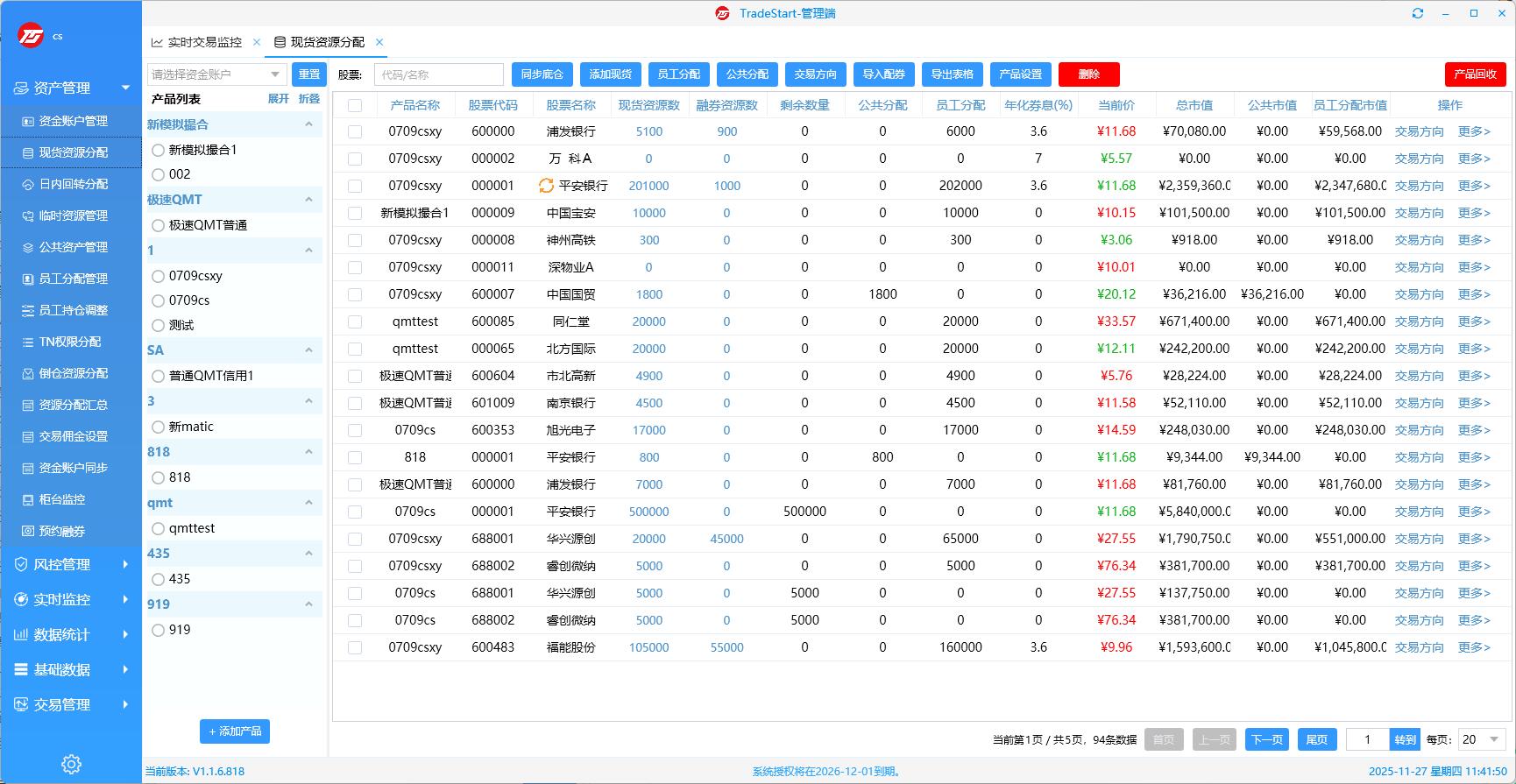Click the red 产品回收 button

click(1475, 74)
